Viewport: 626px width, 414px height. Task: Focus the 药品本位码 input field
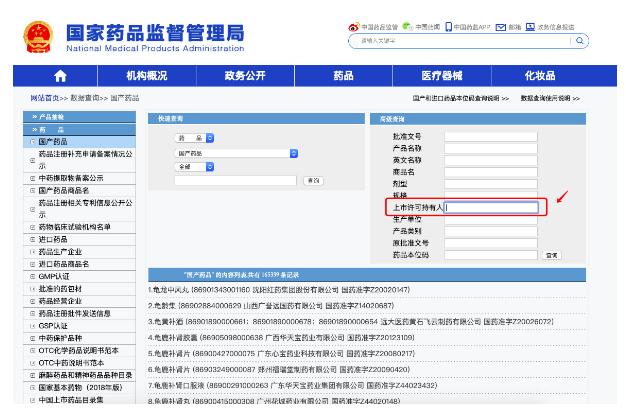(491, 255)
